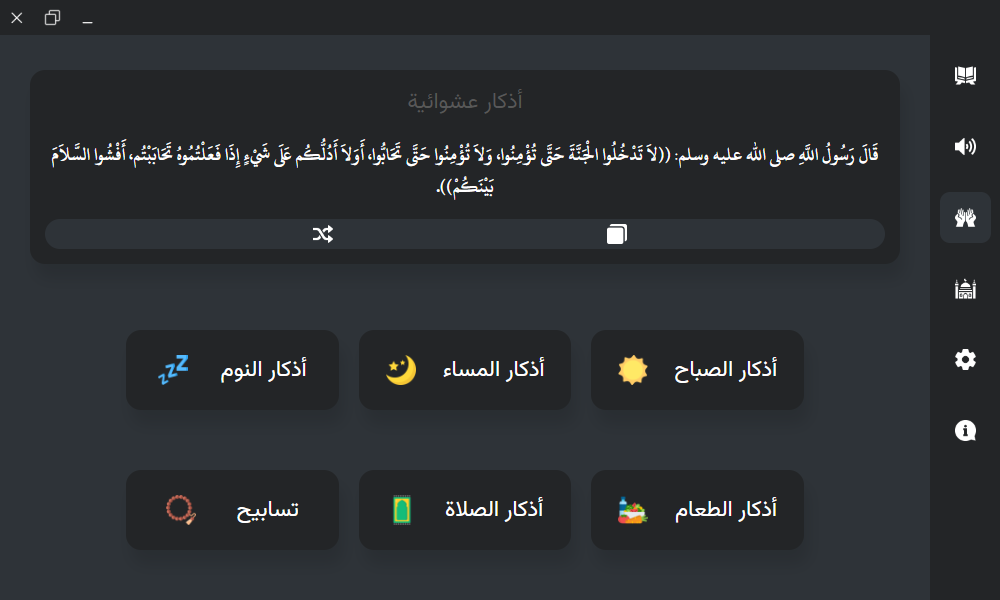Open settings gear in sidebar
Screen dimensions: 1000x600
tap(965, 360)
